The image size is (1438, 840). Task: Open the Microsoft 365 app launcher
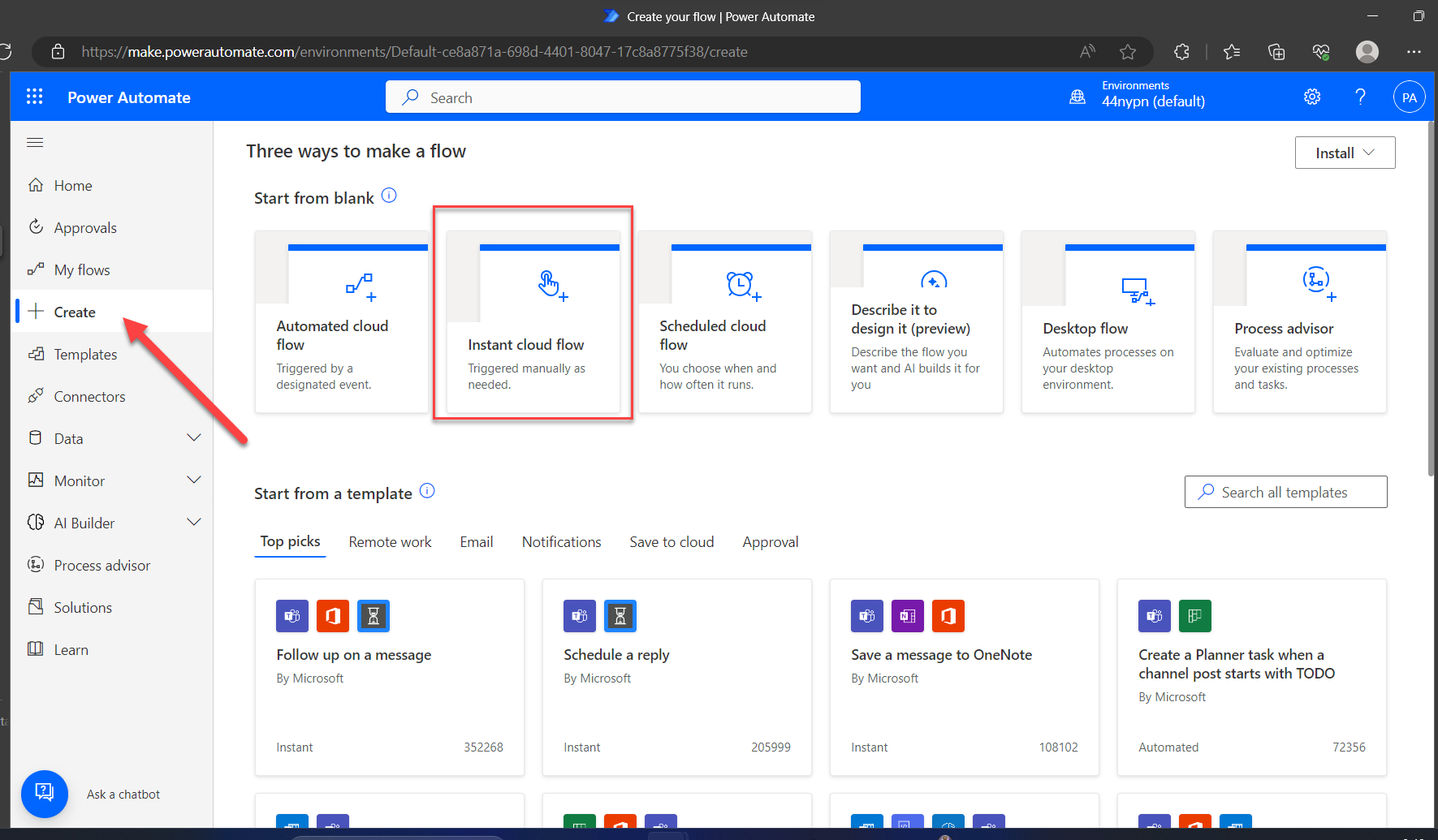tap(34, 96)
